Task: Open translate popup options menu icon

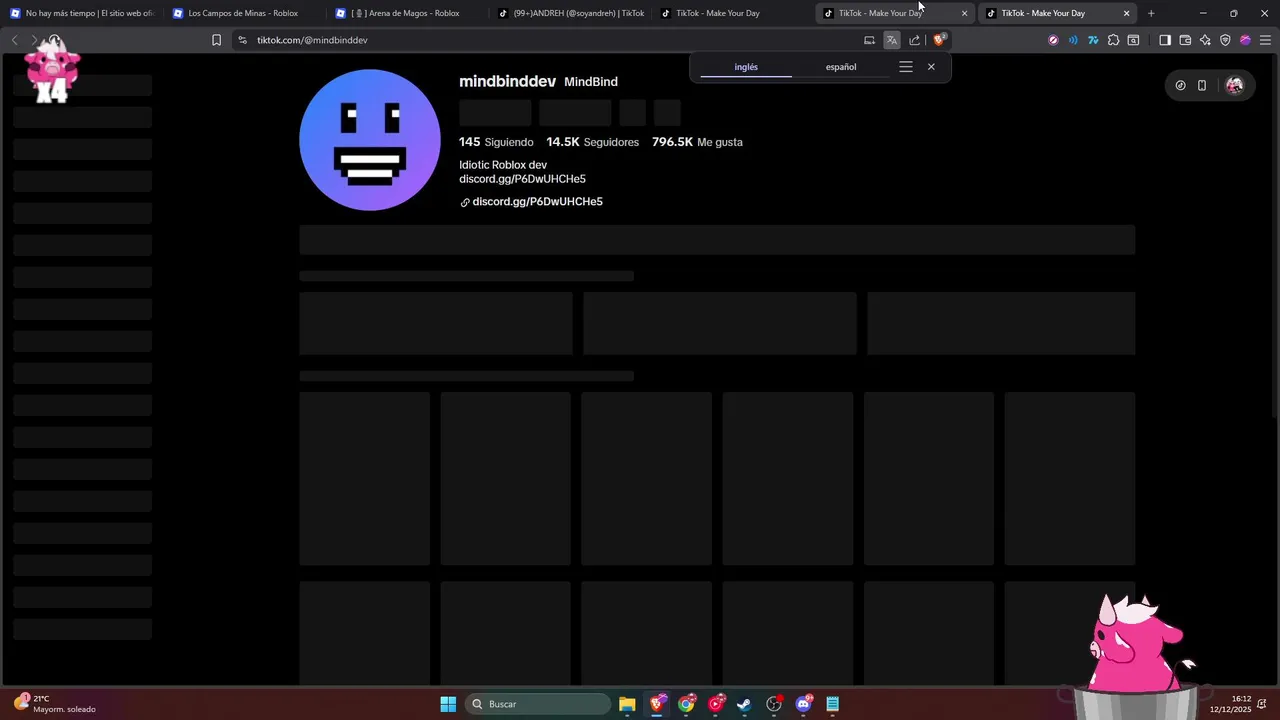Action: click(x=906, y=67)
